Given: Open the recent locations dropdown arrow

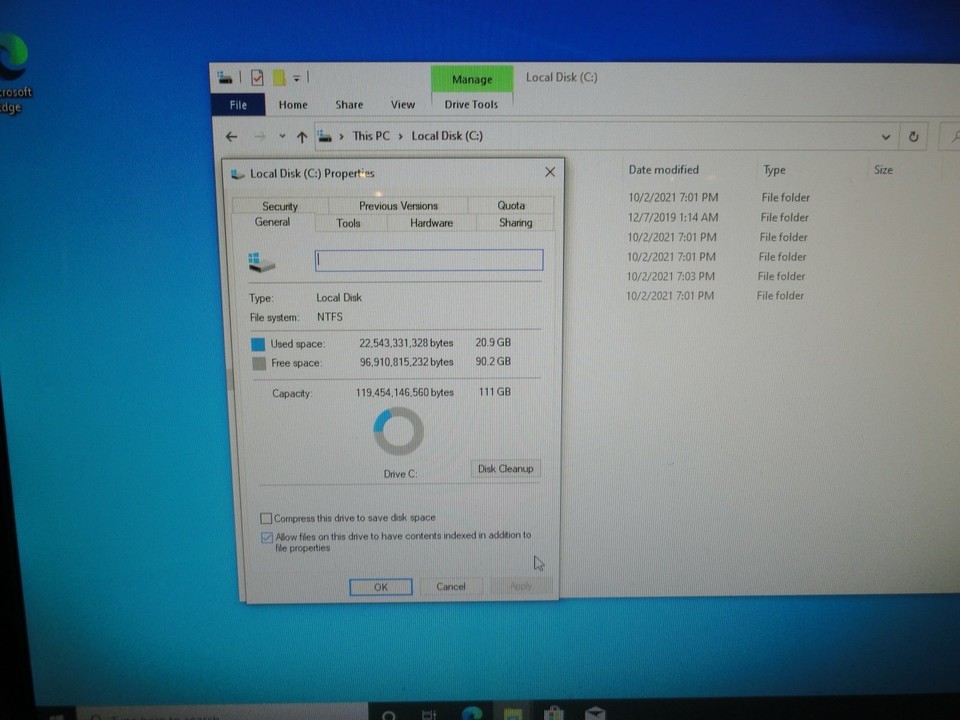Looking at the screenshot, I should pyautogui.click(x=282, y=136).
